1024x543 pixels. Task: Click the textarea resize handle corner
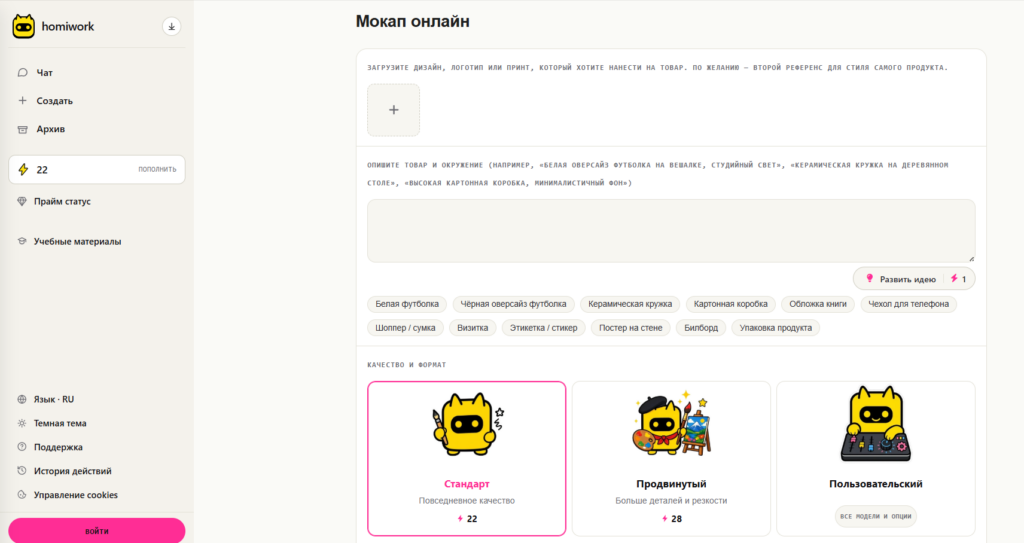(972, 259)
